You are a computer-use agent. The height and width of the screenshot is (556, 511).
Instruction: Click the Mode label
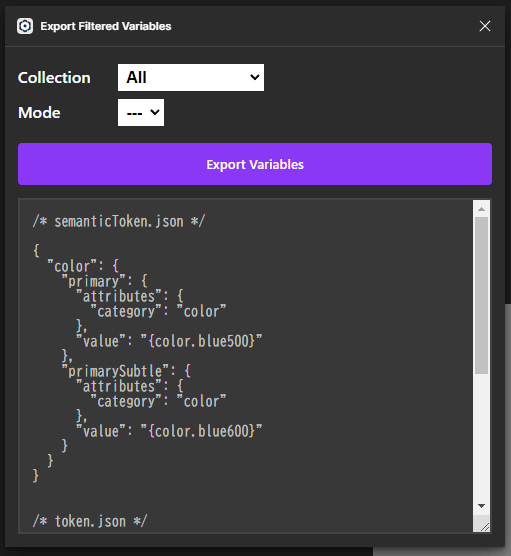coord(39,113)
